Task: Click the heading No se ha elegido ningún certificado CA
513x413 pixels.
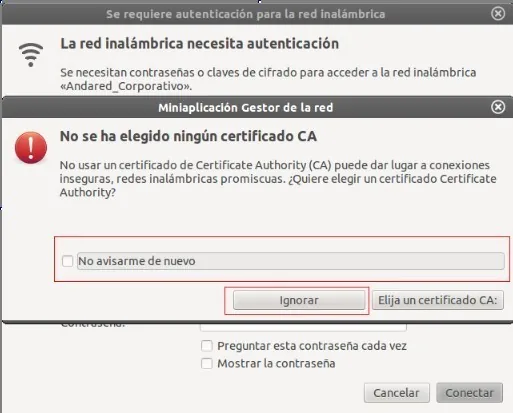Action: point(188,136)
